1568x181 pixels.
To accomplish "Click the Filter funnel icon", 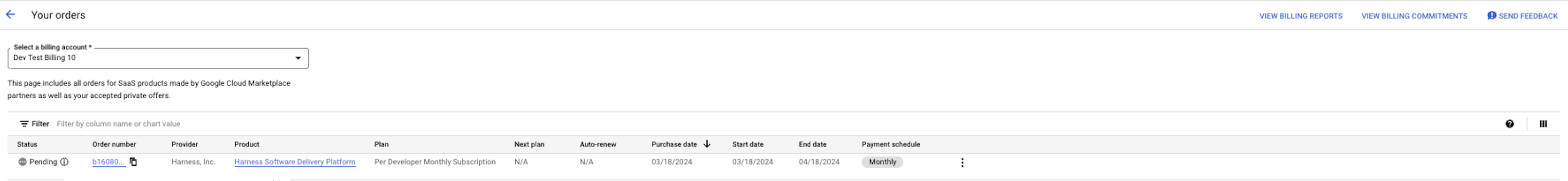I will [24, 124].
